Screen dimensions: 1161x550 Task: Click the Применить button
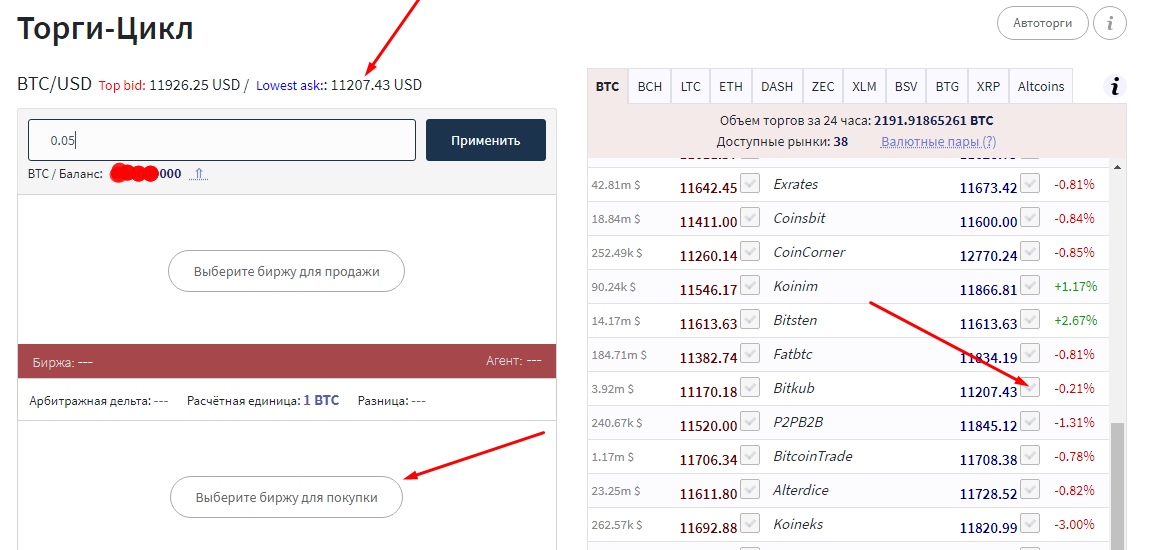click(x=486, y=140)
